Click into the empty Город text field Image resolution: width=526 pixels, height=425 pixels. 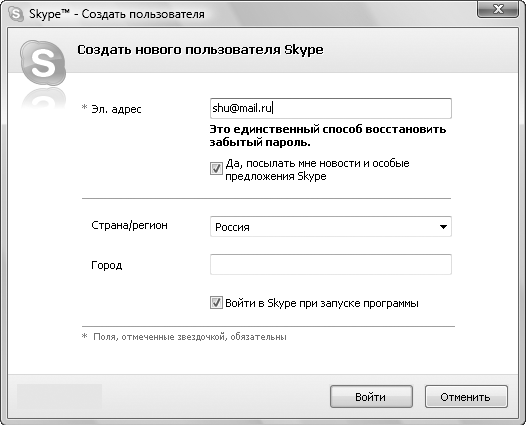[330, 265]
